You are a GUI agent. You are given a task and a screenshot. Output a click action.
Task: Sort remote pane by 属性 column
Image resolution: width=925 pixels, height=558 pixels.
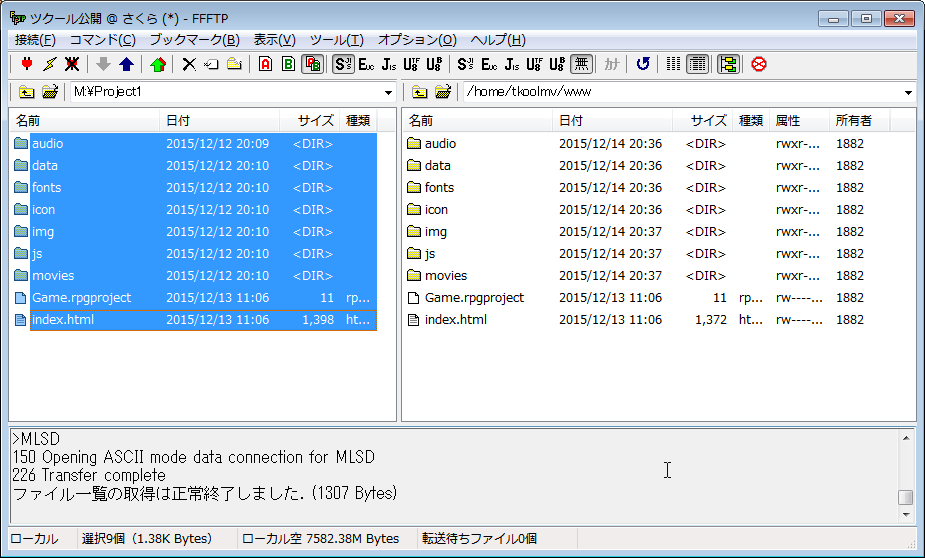[x=799, y=120]
